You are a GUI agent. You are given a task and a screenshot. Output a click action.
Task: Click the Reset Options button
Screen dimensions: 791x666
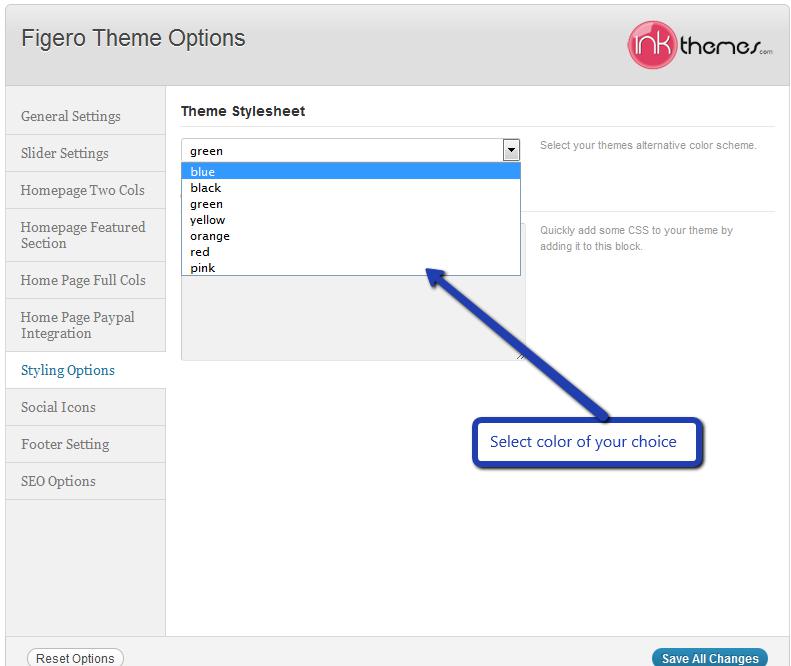click(75, 658)
